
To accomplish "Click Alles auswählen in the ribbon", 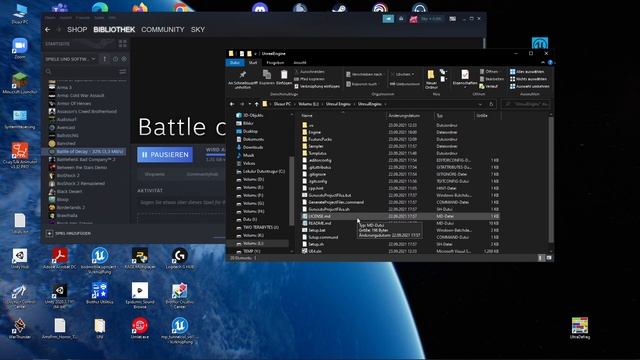I will (527, 72).
